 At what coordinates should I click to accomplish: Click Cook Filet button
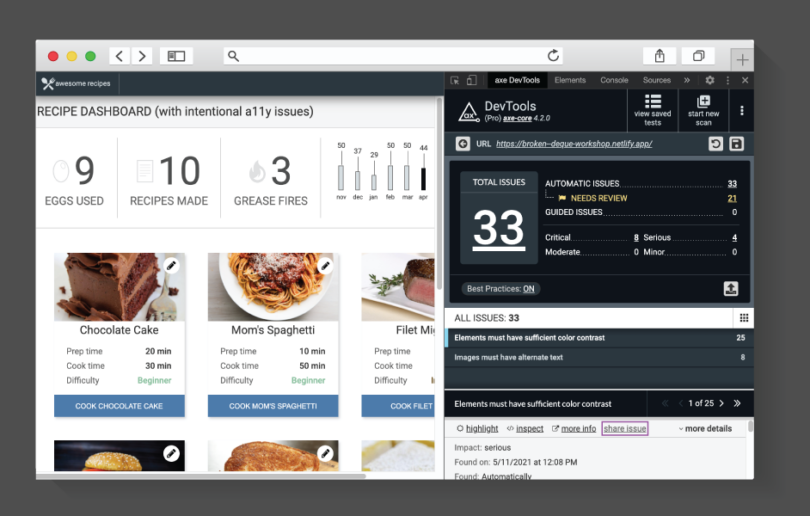pos(398,406)
